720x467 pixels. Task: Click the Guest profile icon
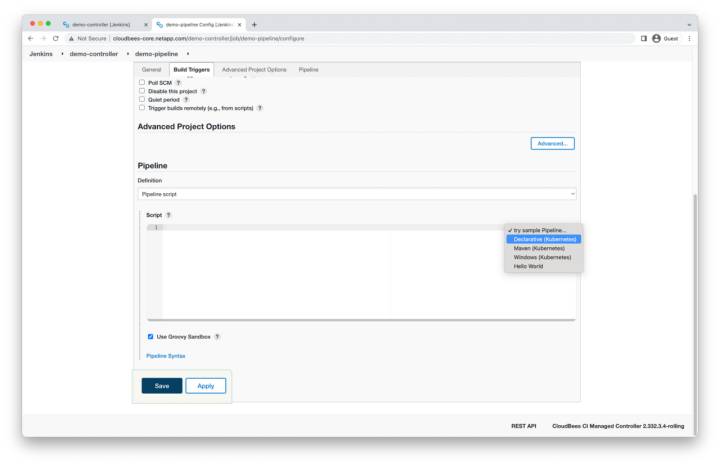657,38
